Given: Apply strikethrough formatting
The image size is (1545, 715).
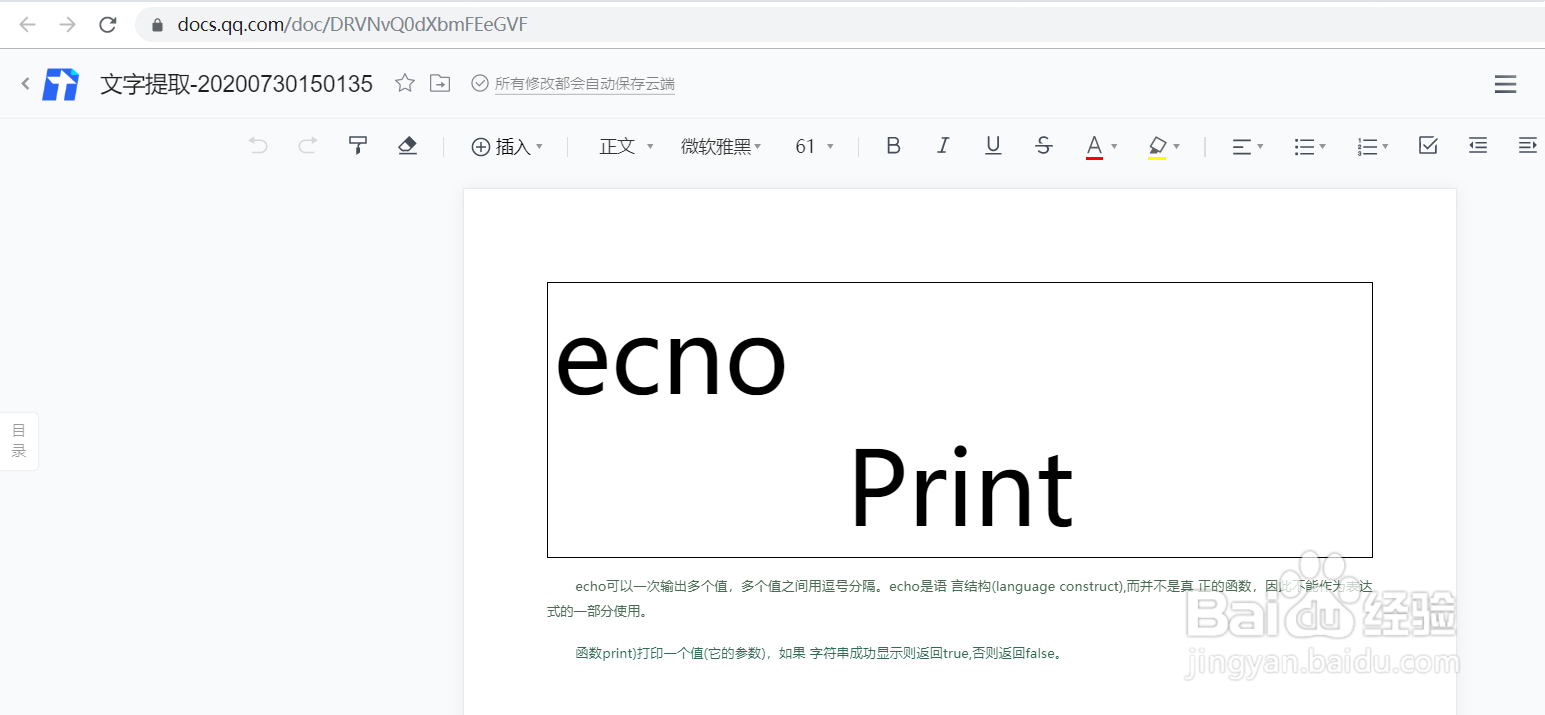Looking at the screenshot, I should coord(1043,146).
